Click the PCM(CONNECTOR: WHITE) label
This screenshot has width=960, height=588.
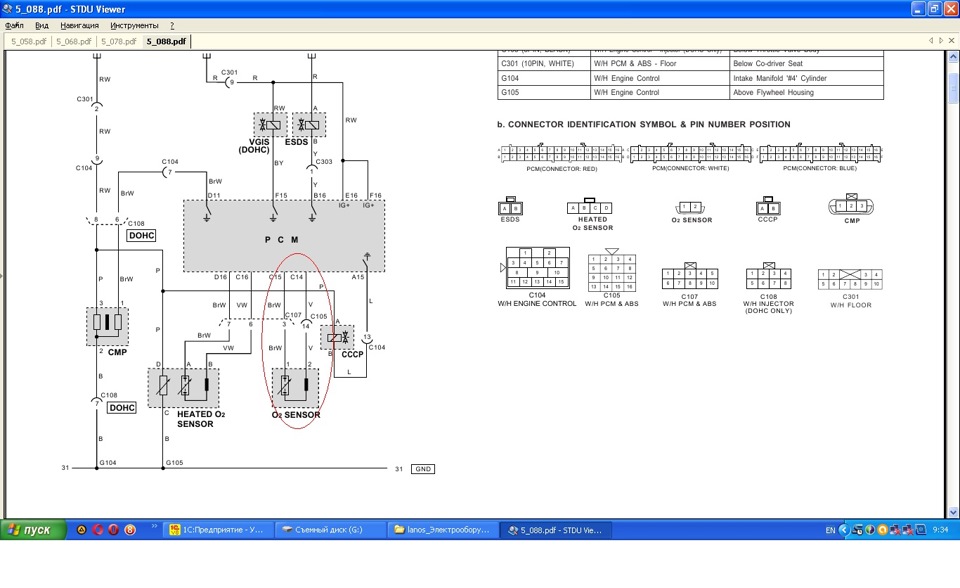pos(690,168)
